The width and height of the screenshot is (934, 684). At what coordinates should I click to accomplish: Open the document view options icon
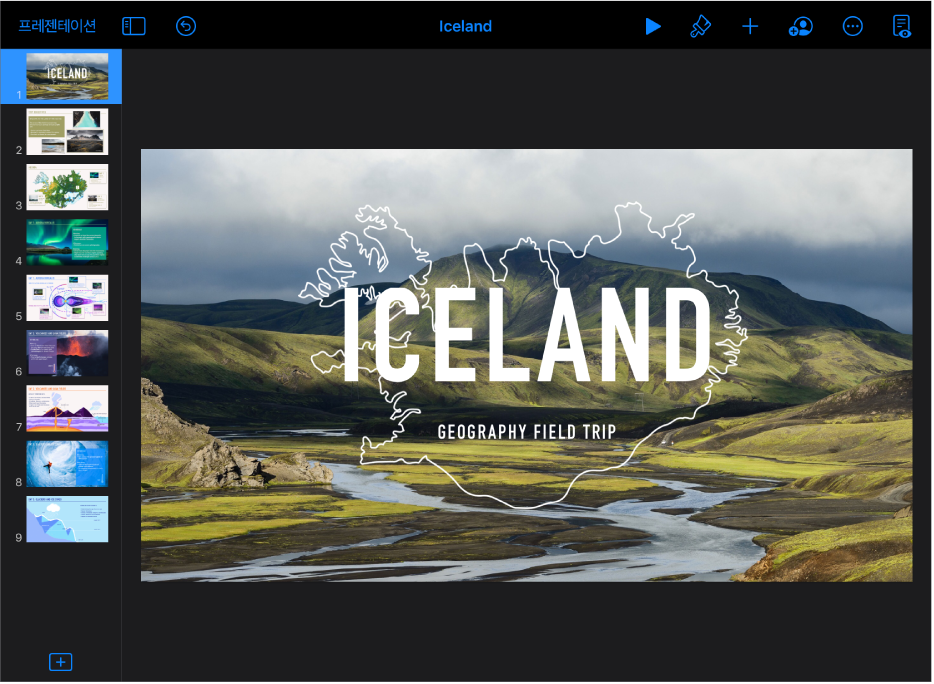902,26
